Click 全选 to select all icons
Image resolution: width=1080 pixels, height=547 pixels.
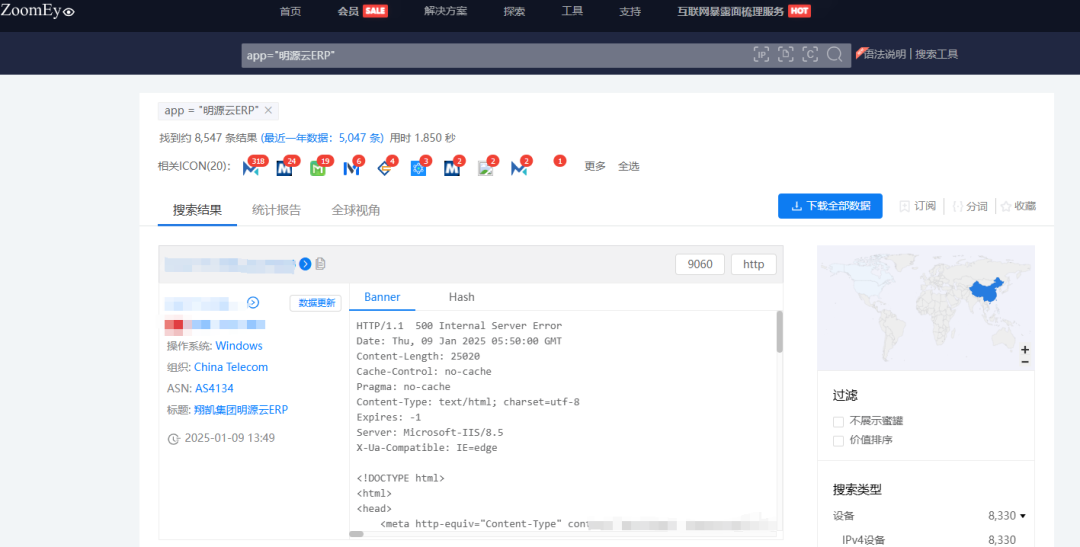[628, 167]
